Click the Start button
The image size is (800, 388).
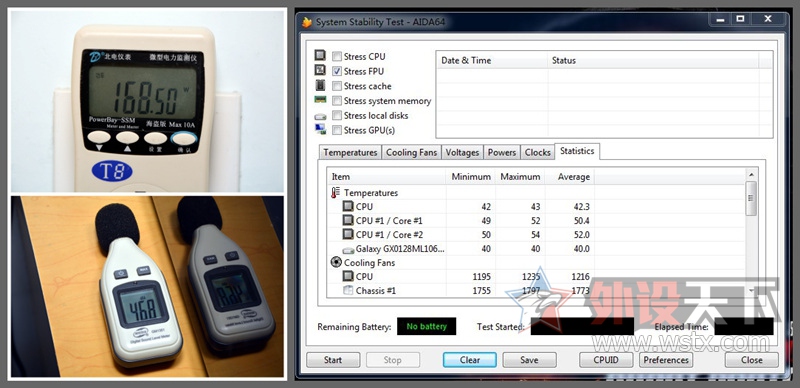pos(333,360)
